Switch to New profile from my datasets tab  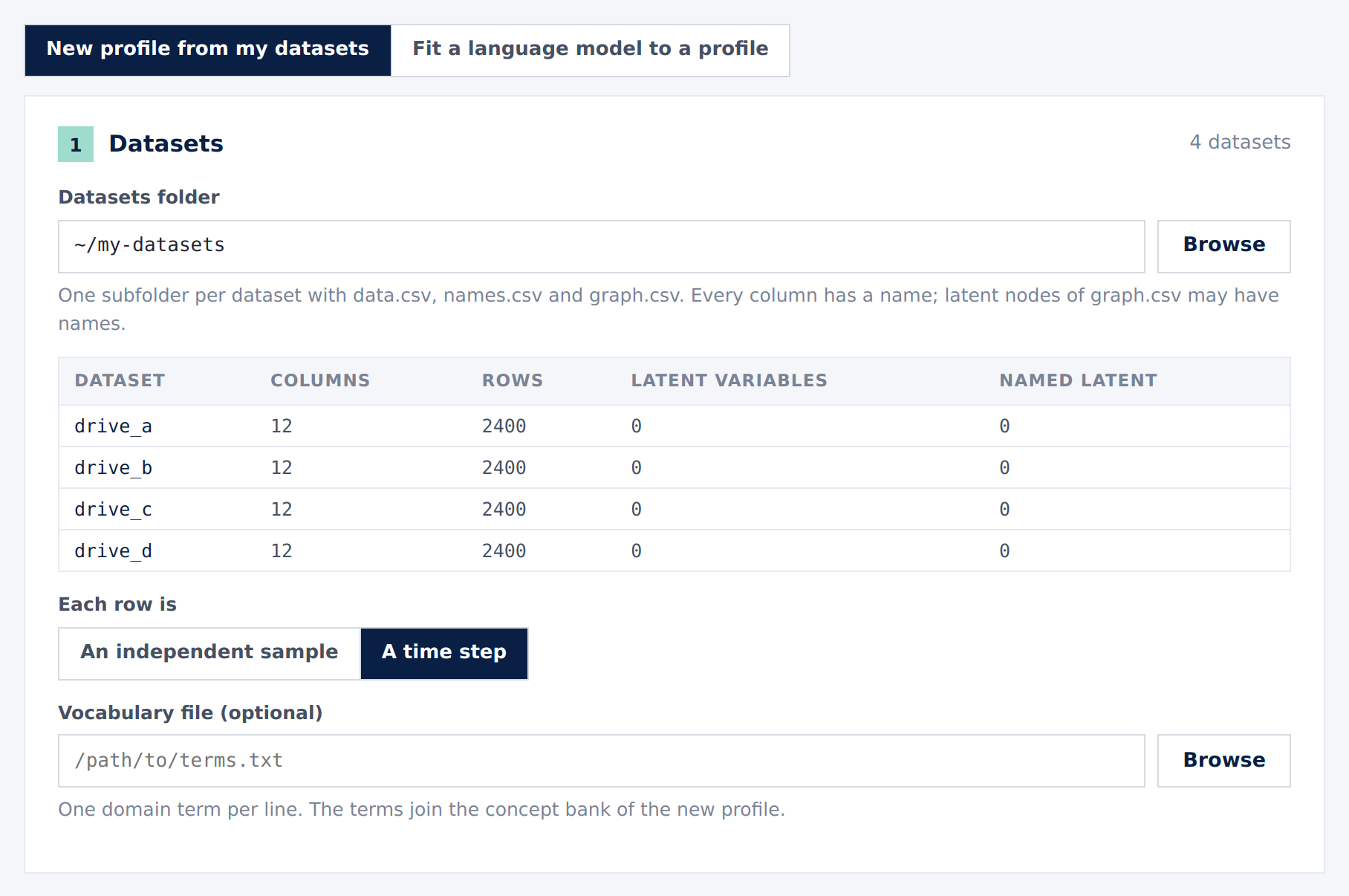tap(208, 51)
